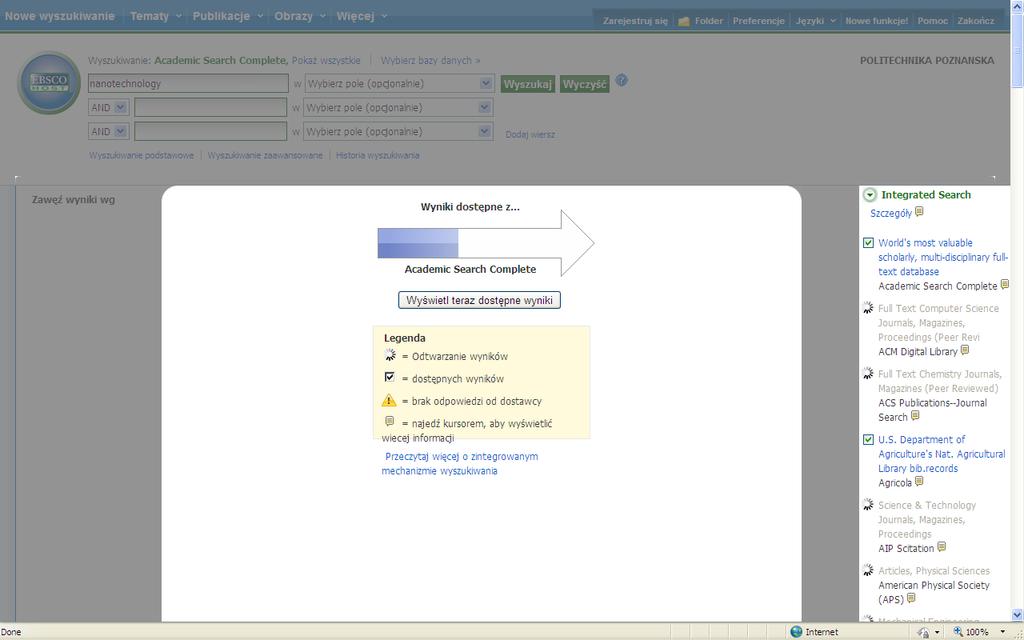The image size is (1024, 640).
Task: Open Nowe funkcje! in the top bar
Action: pos(876,21)
